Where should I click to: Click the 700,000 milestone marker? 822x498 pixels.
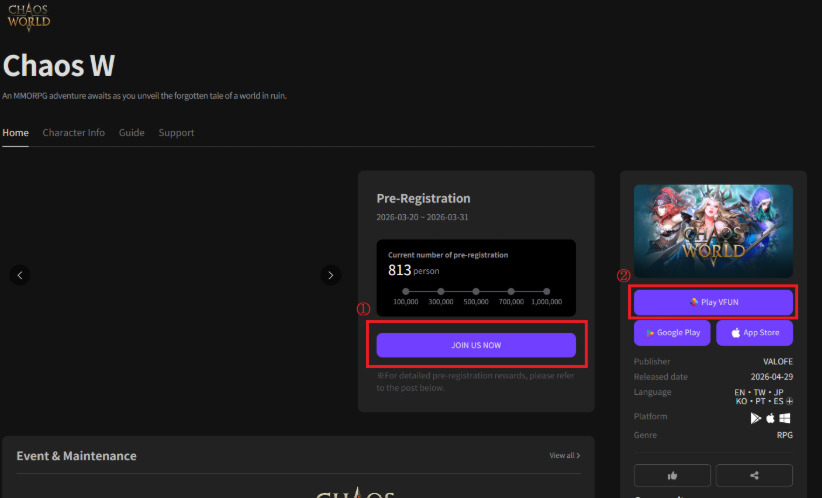[x=511, y=291]
